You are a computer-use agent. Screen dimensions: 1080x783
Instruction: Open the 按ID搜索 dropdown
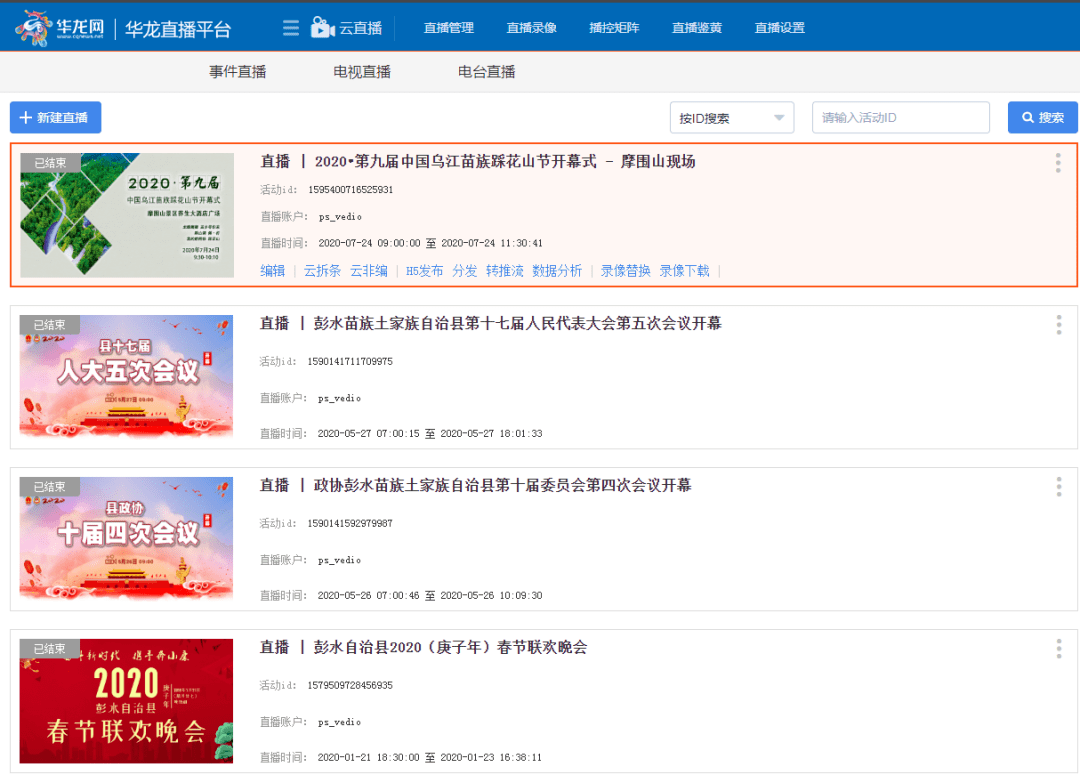tap(731, 118)
